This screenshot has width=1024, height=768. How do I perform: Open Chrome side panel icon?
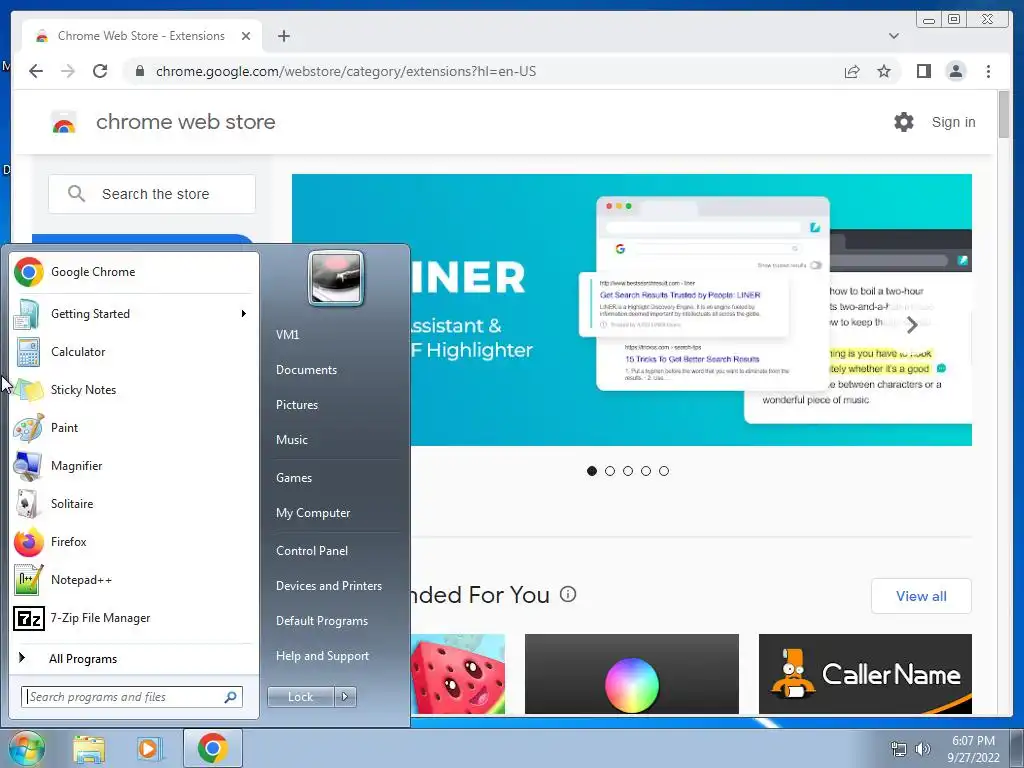tap(923, 71)
